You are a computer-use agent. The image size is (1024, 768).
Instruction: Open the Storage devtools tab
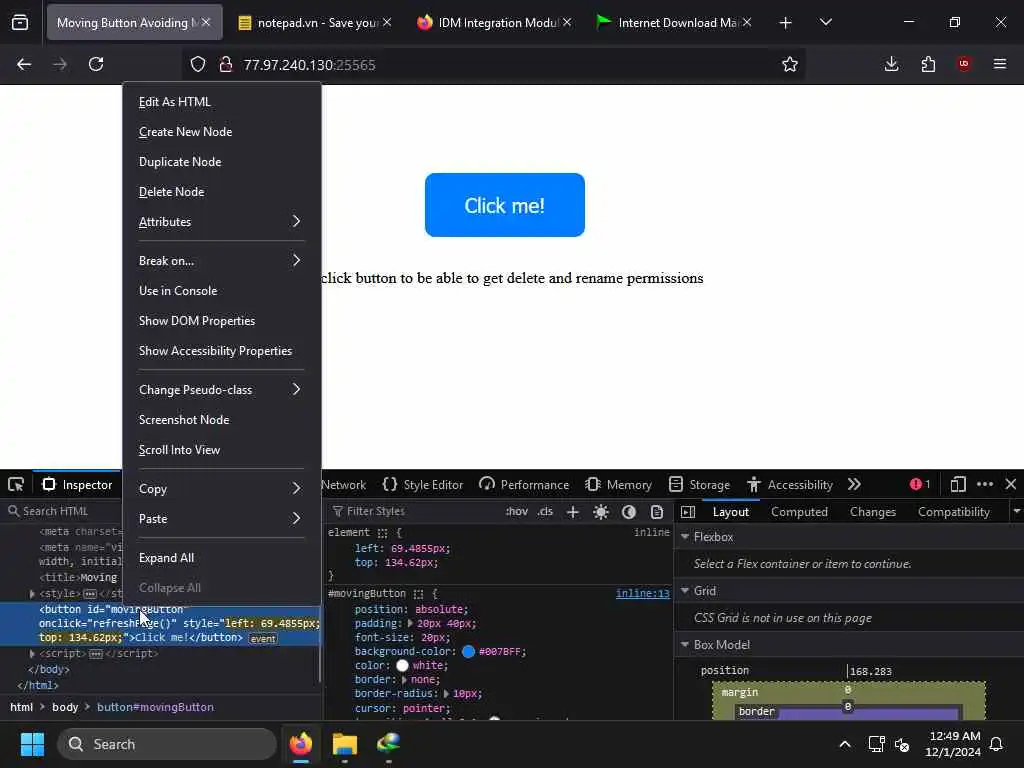(x=699, y=485)
